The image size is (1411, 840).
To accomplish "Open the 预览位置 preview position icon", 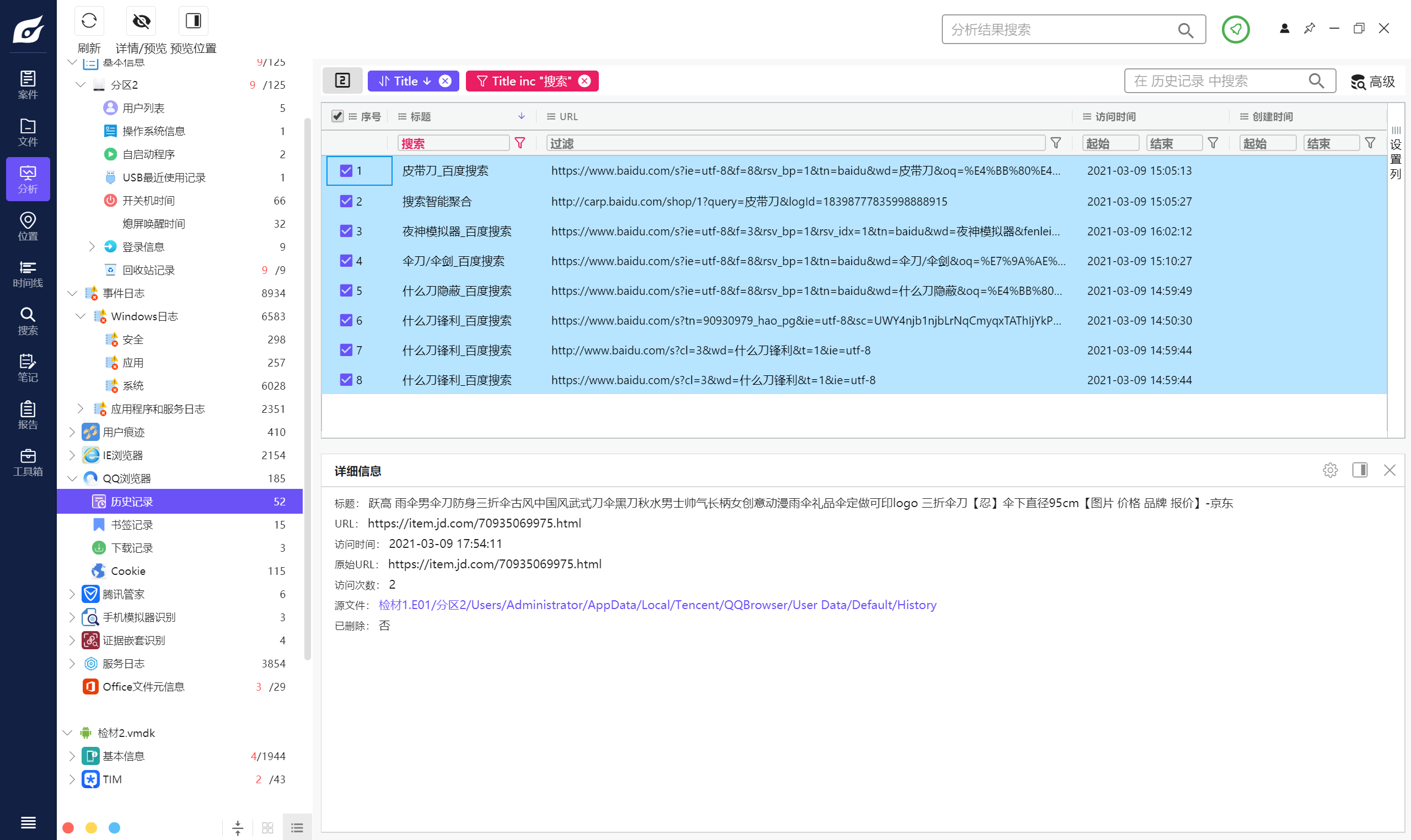I will coord(193,21).
